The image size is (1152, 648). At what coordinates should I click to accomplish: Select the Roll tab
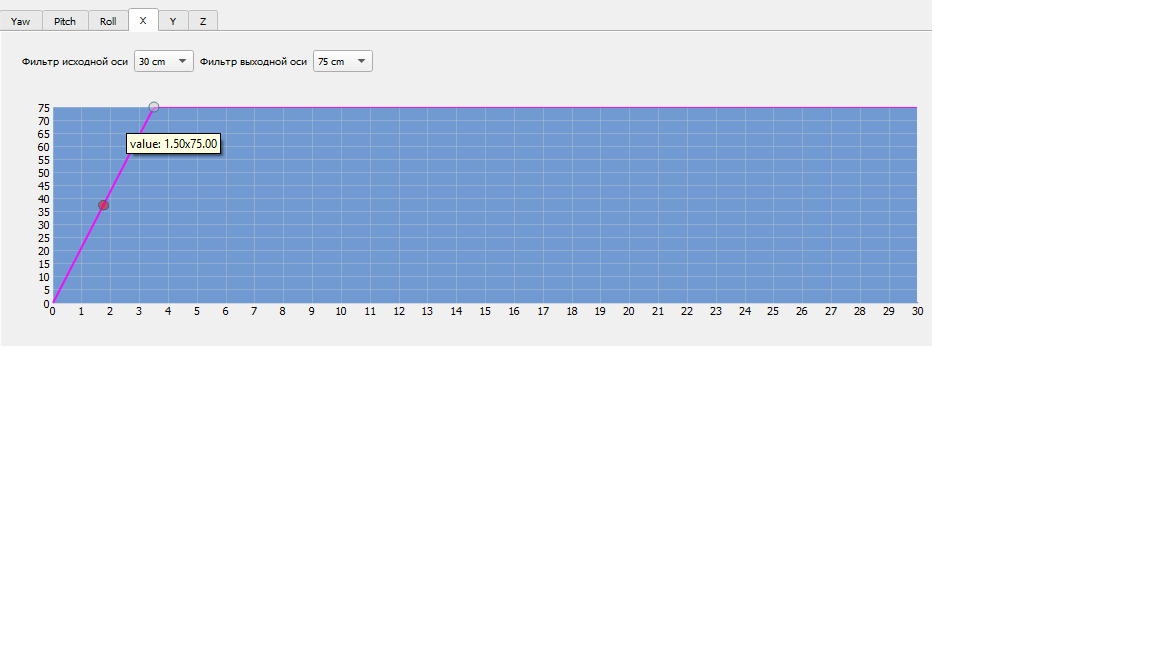[108, 21]
